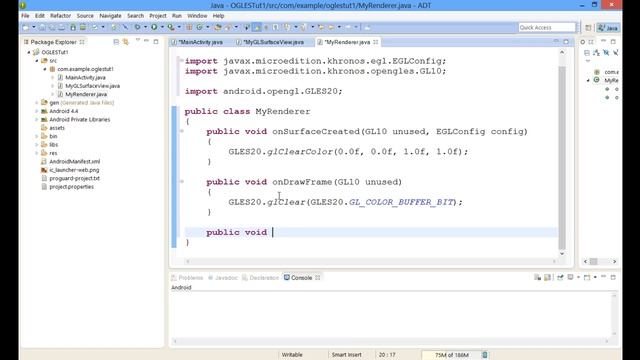
Task: Click Run Garbage Collector trash icon
Action: (x=484, y=355)
